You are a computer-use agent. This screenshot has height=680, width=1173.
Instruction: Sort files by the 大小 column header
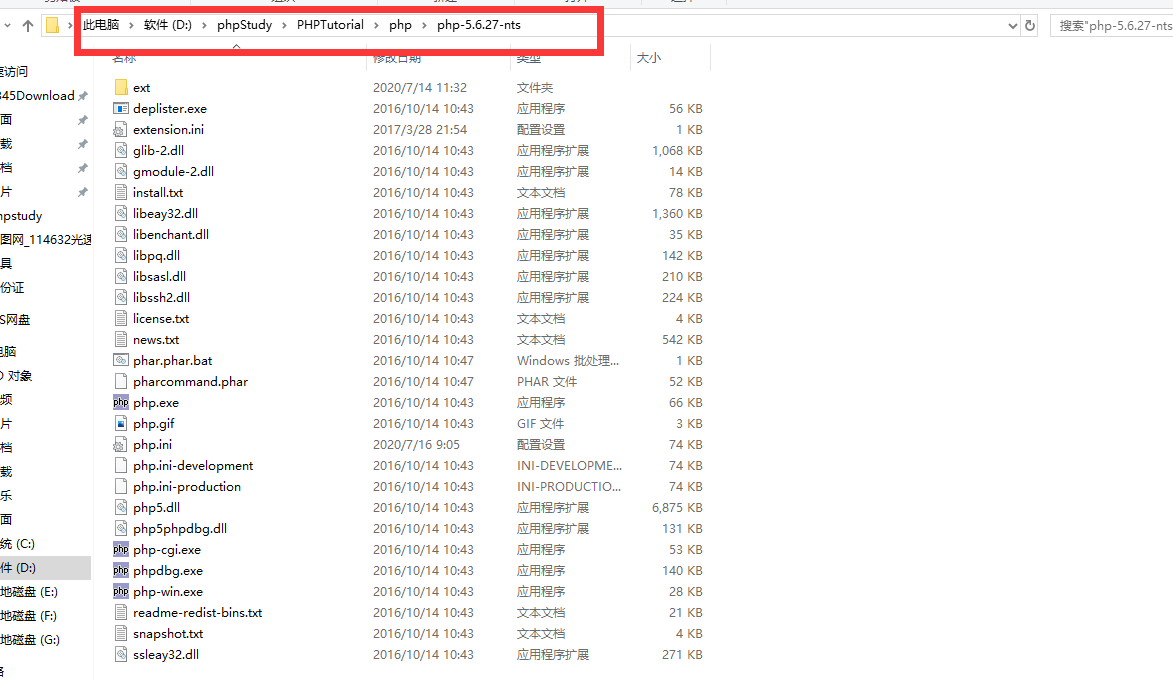pos(649,58)
